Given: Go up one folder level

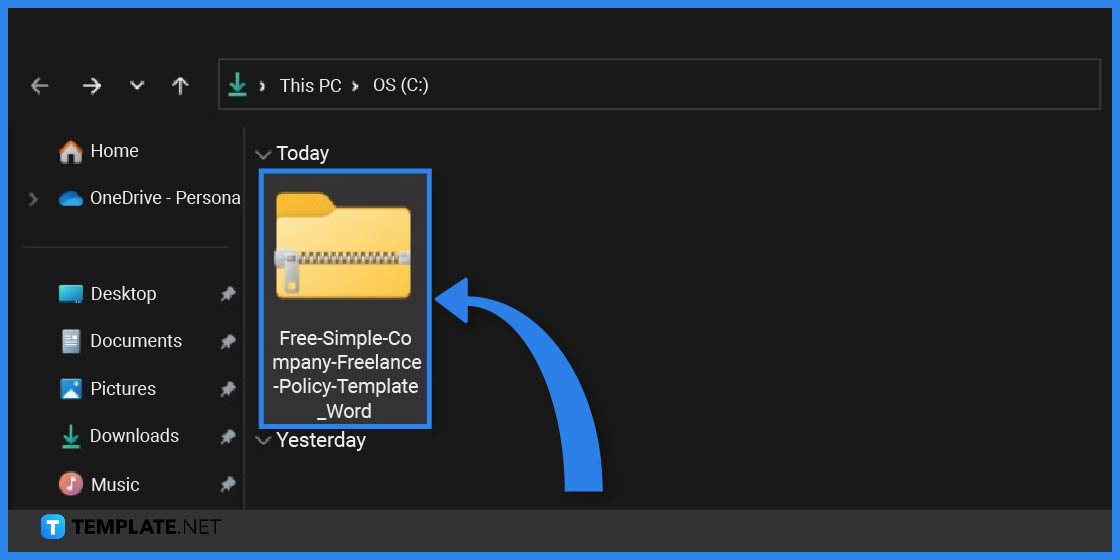Looking at the screenshot, I should pyautogui.click(x=180, y=86).
